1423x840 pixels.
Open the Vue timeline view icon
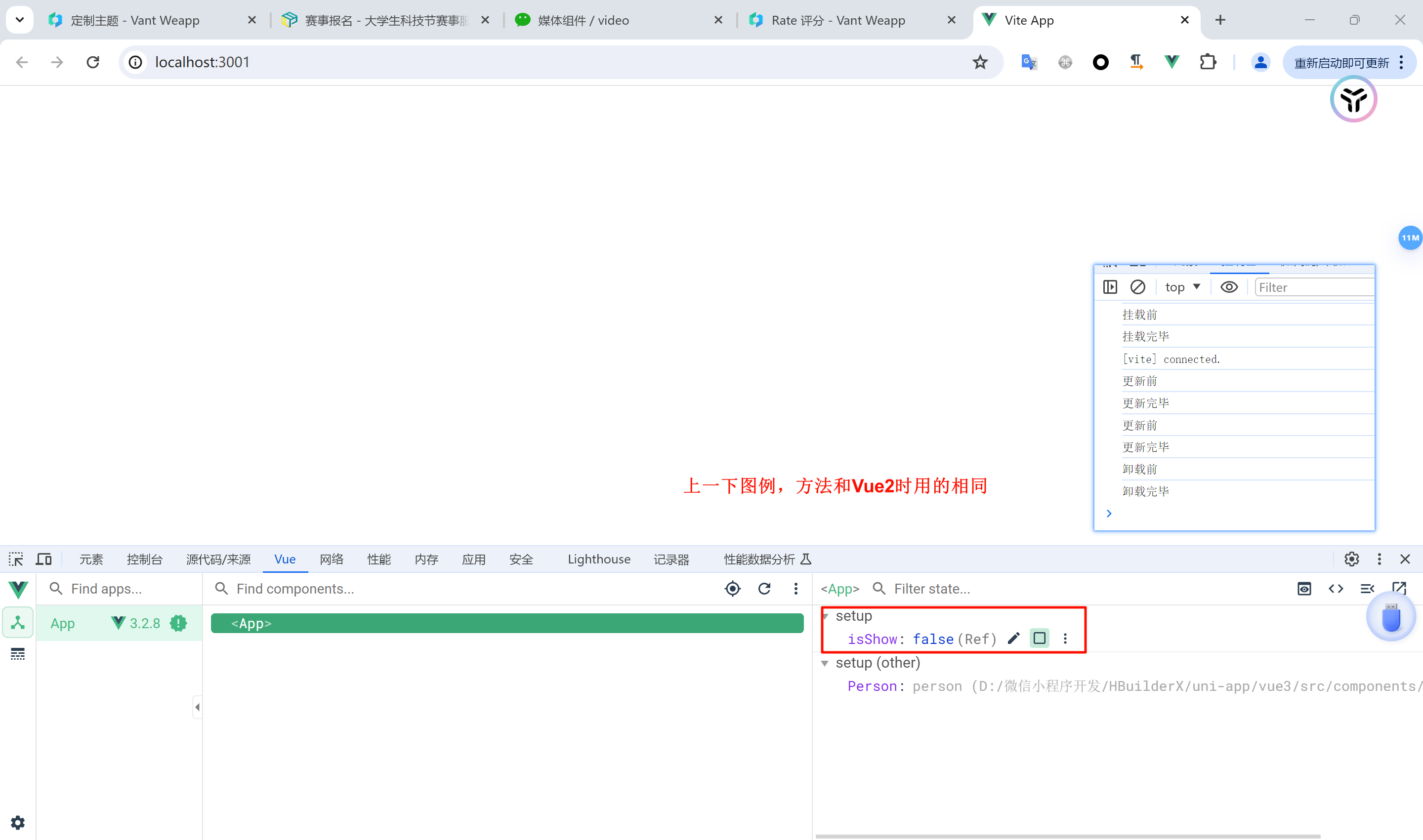[x=18, y=654]
